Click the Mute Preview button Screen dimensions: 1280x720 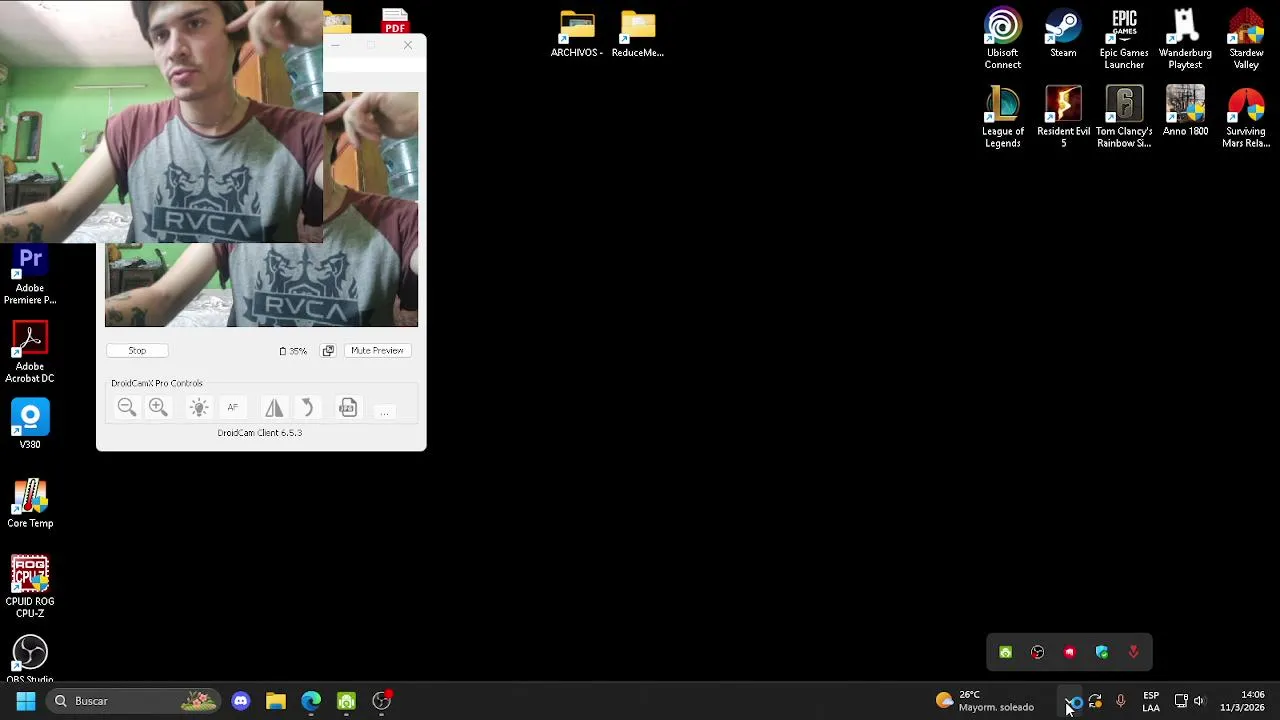pos(377,351)
